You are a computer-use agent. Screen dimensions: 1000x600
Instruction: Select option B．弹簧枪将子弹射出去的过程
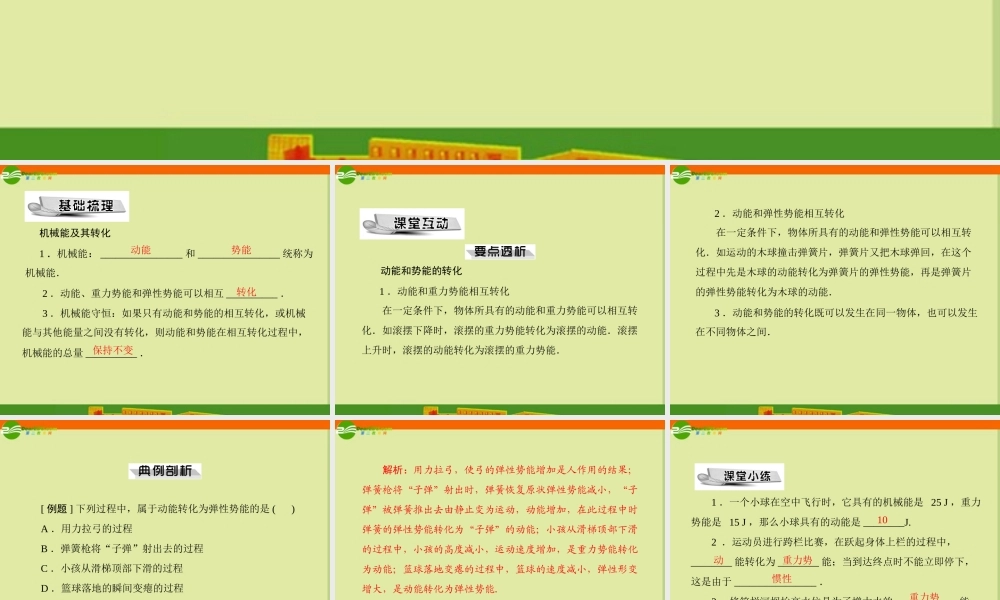(122, 548)
